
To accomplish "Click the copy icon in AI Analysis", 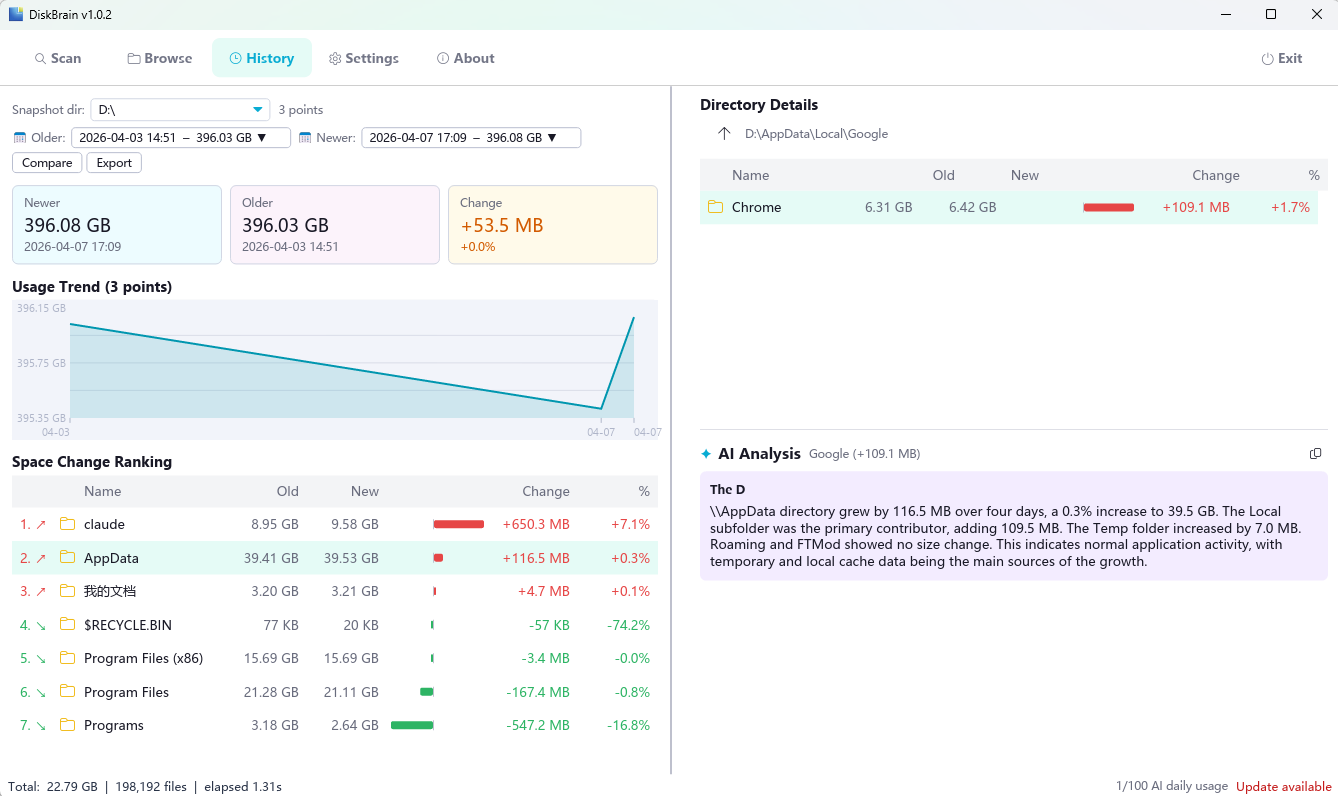I will (1315, 454).
